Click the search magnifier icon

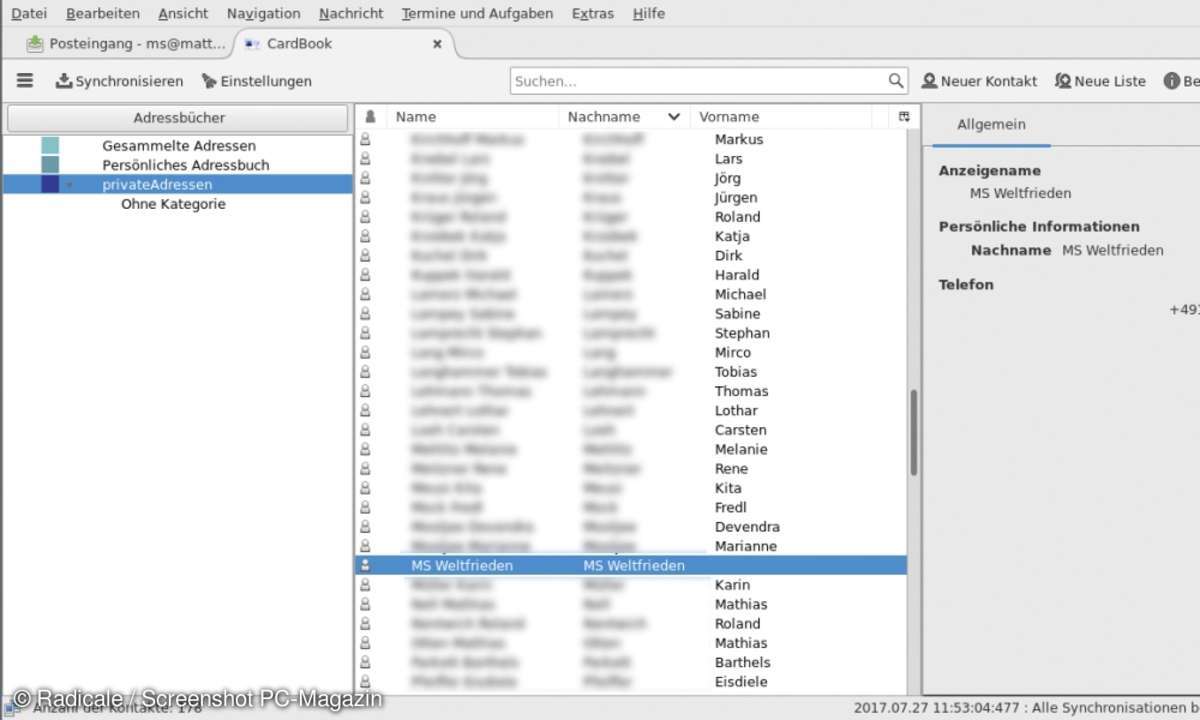coord(895,81)
